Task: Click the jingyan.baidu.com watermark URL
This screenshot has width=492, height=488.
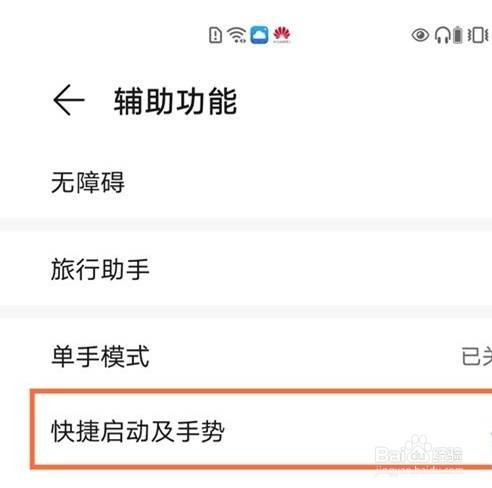Action: pos(420,471)
